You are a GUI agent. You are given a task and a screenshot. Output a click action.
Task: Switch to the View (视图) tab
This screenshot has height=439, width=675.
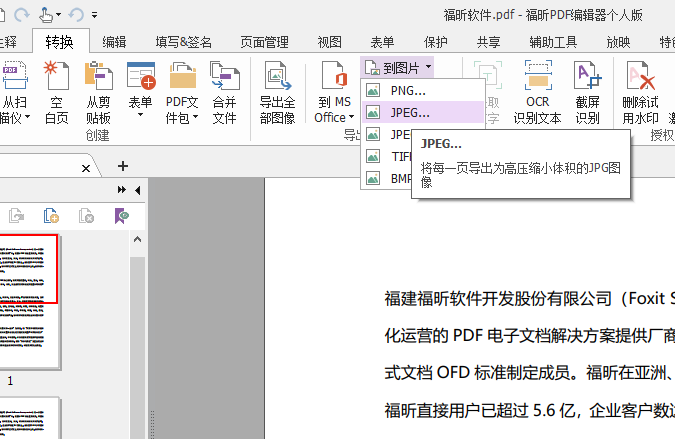[329, 42]
